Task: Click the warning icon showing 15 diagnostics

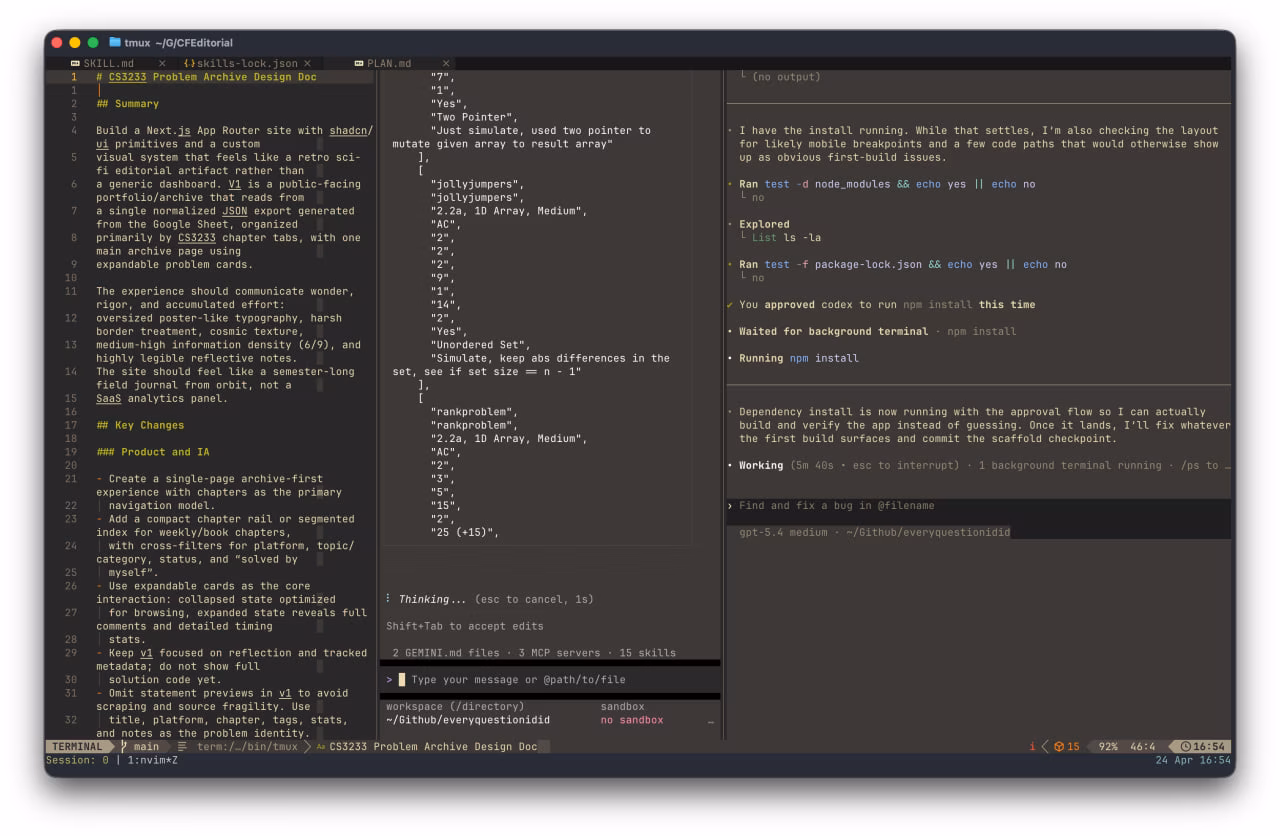Action: point(1057,746)
